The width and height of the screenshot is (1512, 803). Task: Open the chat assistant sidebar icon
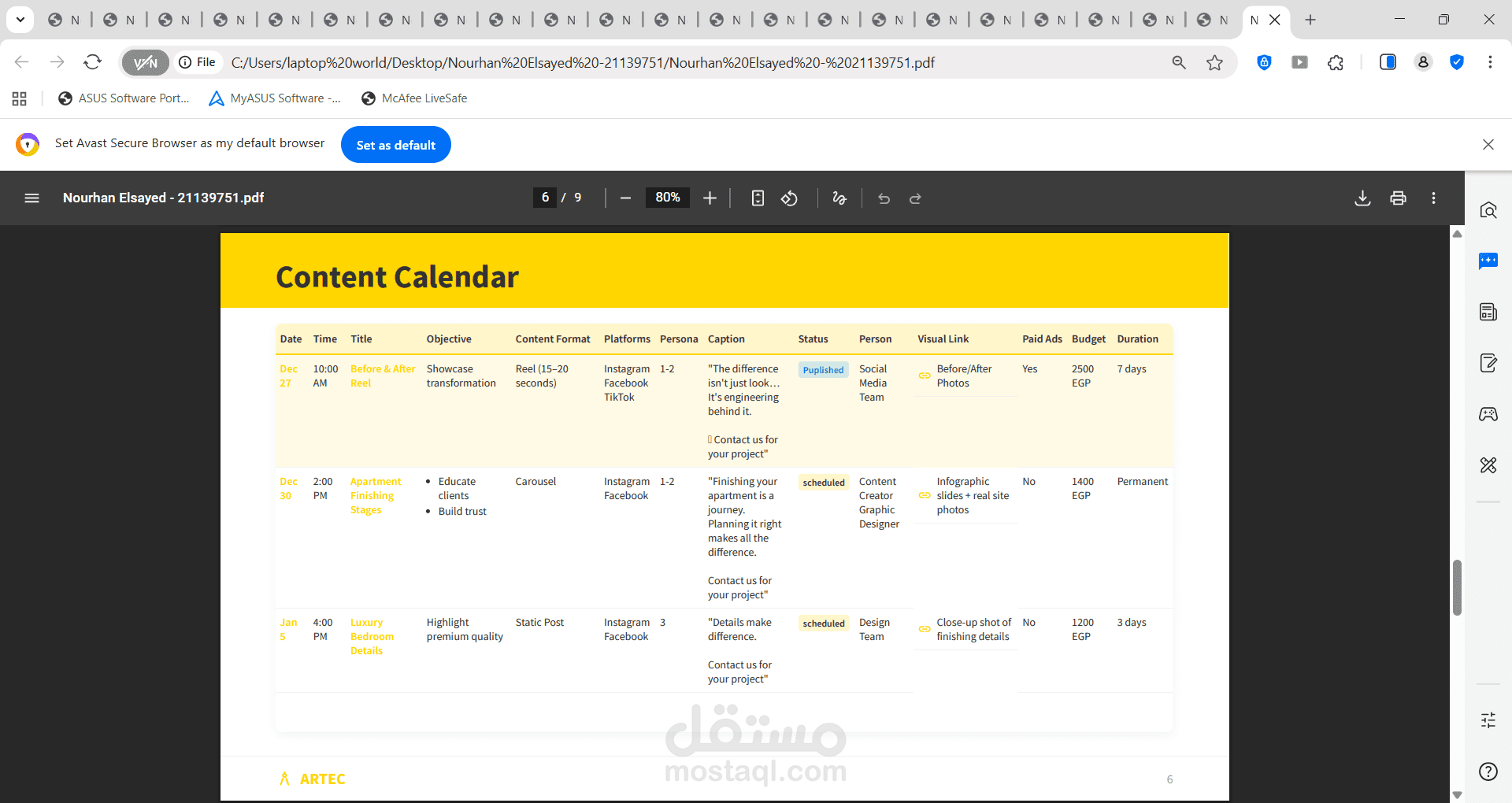[x=1488, y=261]
